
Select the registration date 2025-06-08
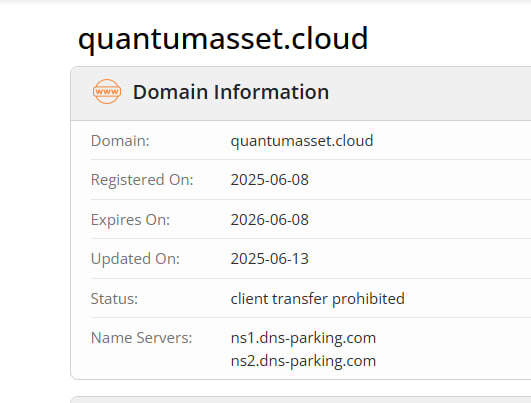click(270, 180)
